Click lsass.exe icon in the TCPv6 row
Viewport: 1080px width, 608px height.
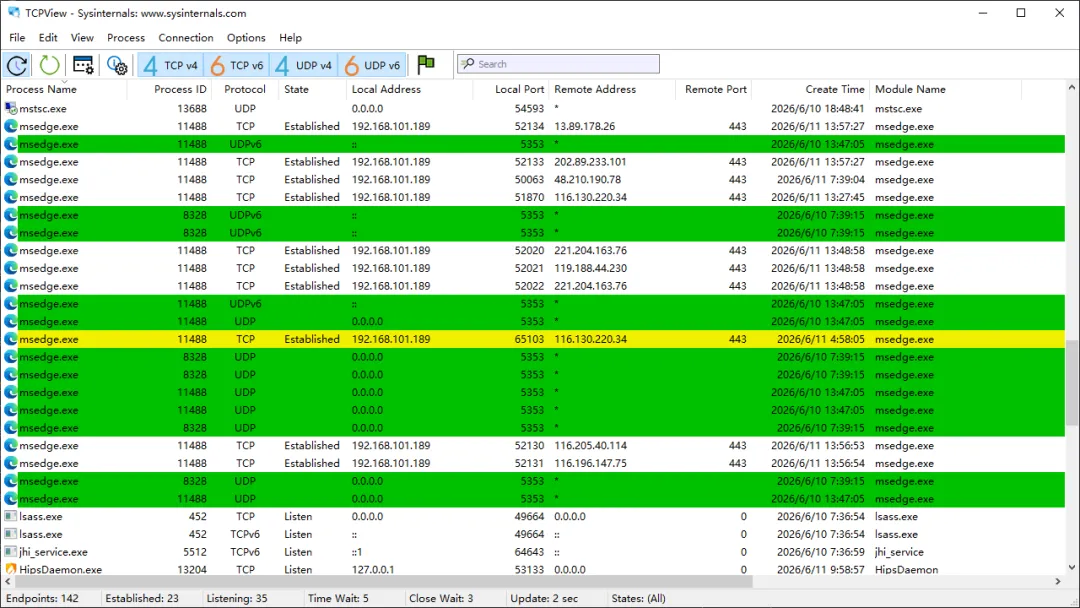pos(10,534)
